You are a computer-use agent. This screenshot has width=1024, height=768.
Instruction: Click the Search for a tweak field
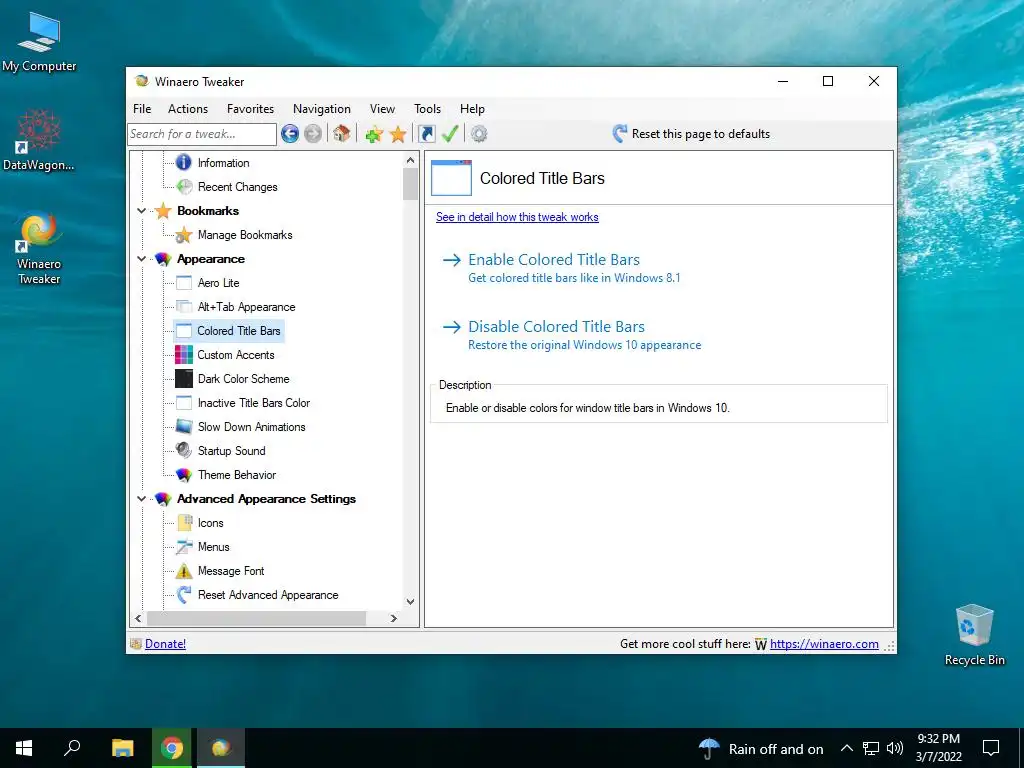point(202,134)
